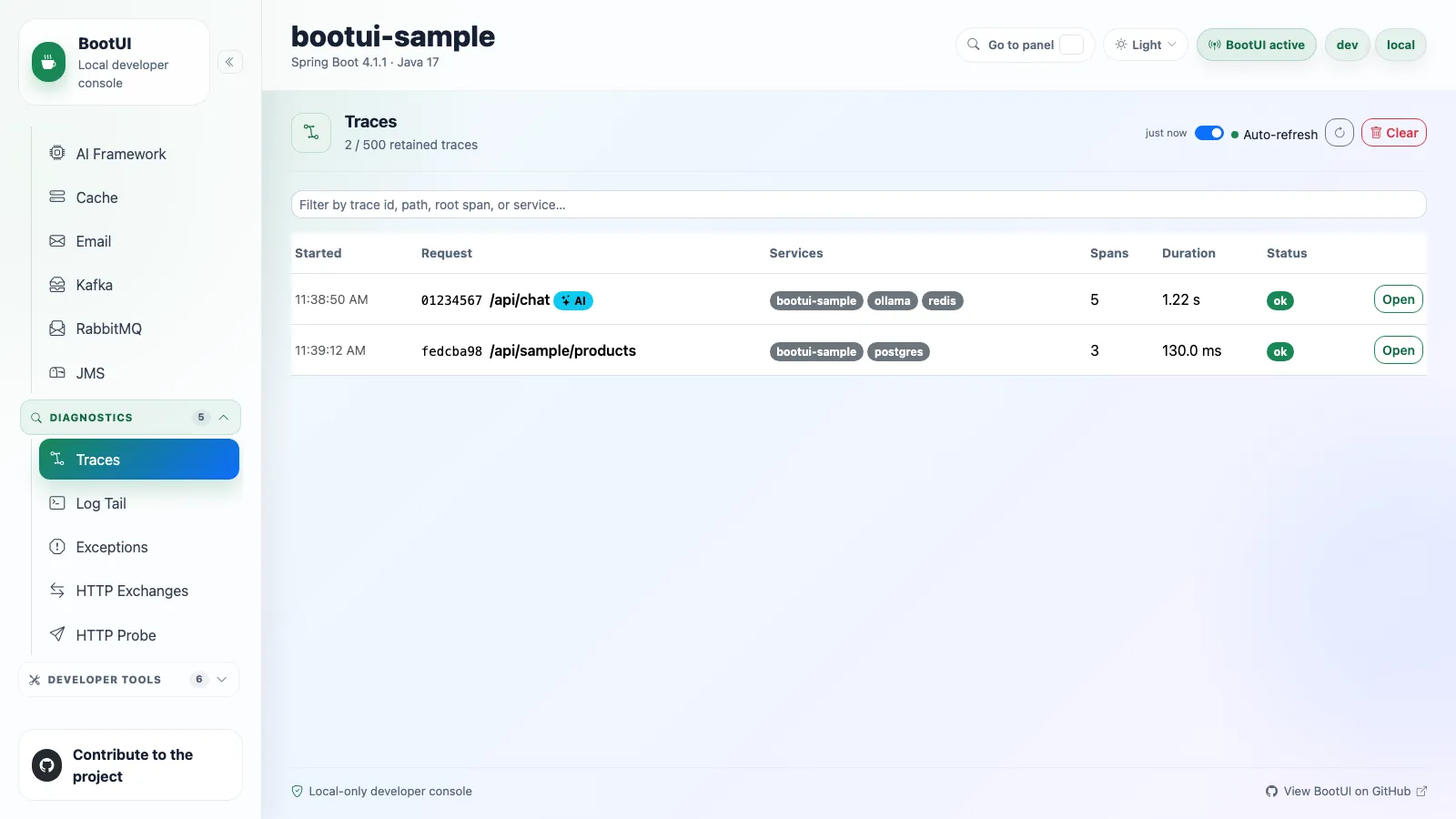This screenshot has height=819, width=1456.
Task: Expand the Developer Tools section chevron
Action: [x=222, y=680]
